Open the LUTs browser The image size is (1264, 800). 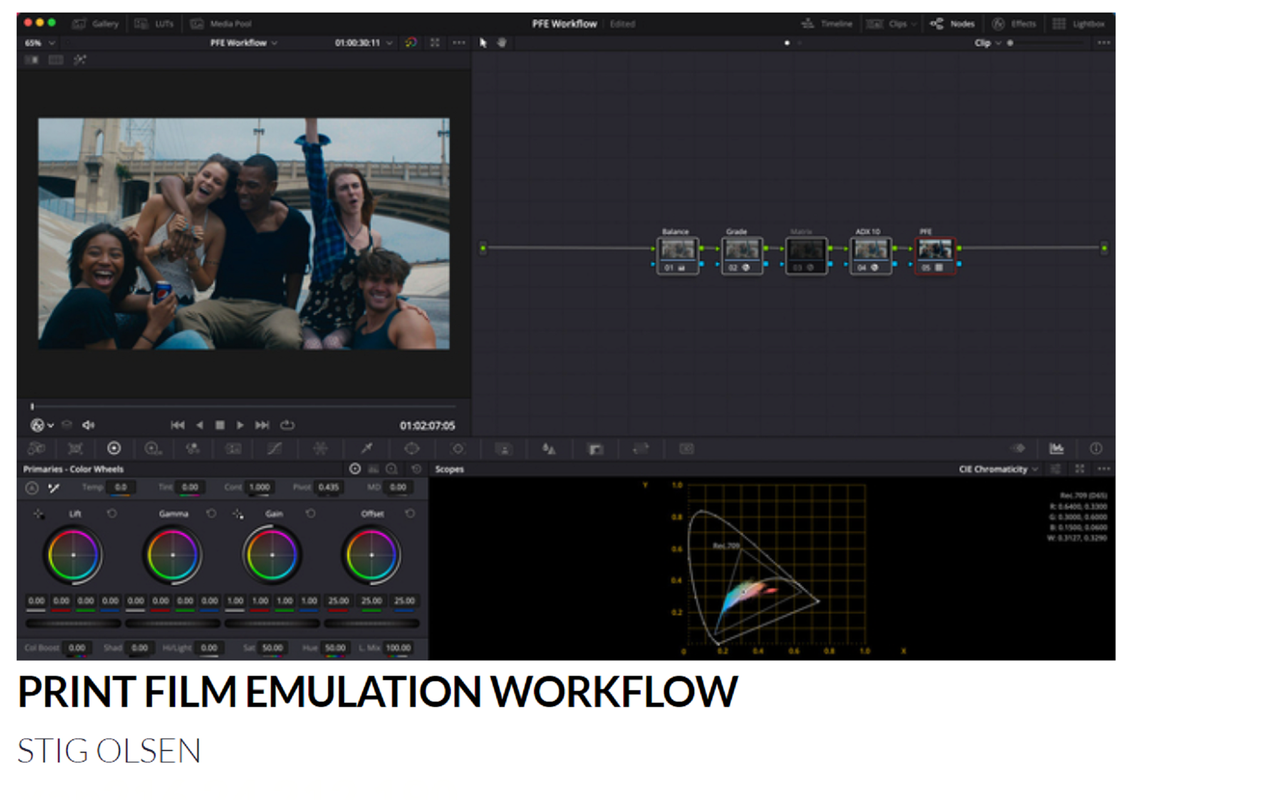tap(152, 23)
